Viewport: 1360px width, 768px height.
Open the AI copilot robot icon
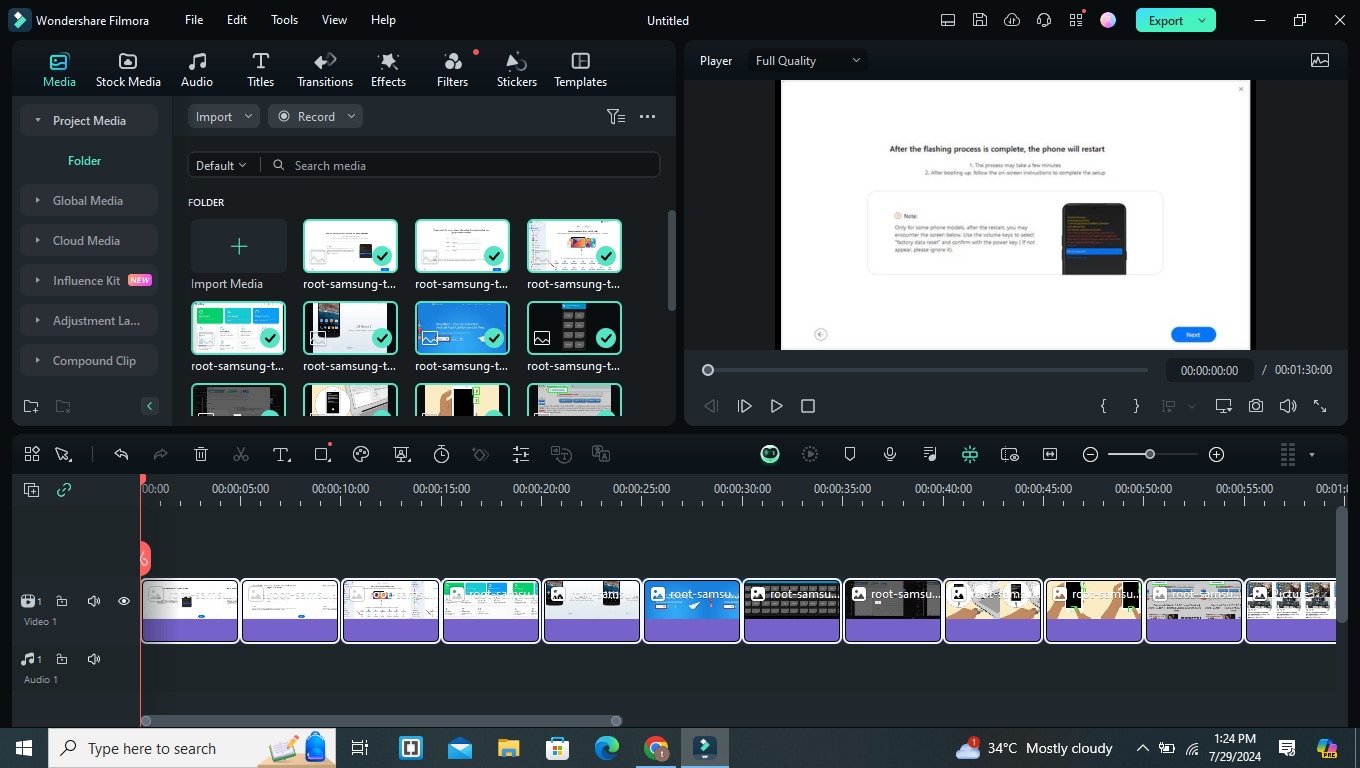(x=770, y=454)
